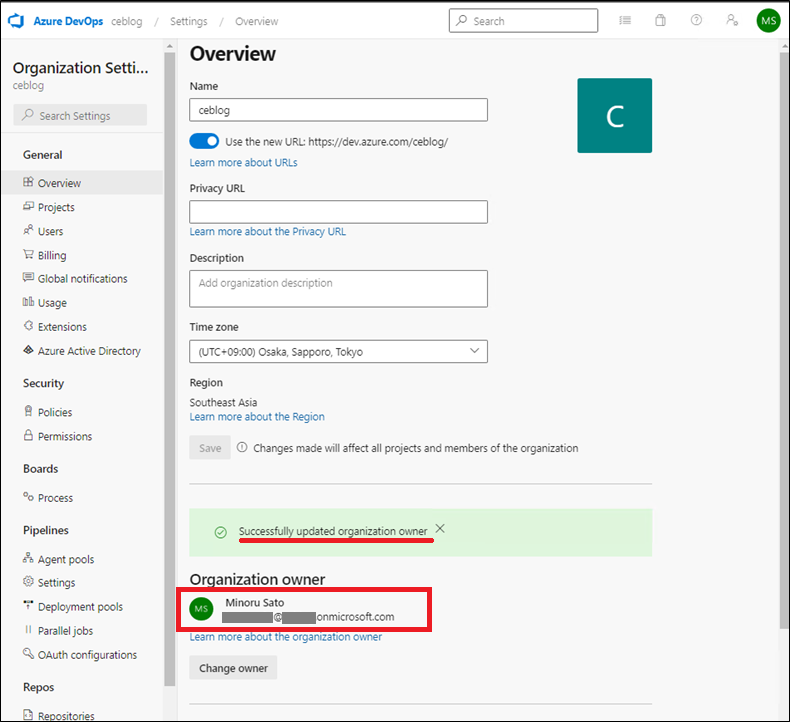
Task: Open OAuth configurations settings
Action: pos(87,655)
